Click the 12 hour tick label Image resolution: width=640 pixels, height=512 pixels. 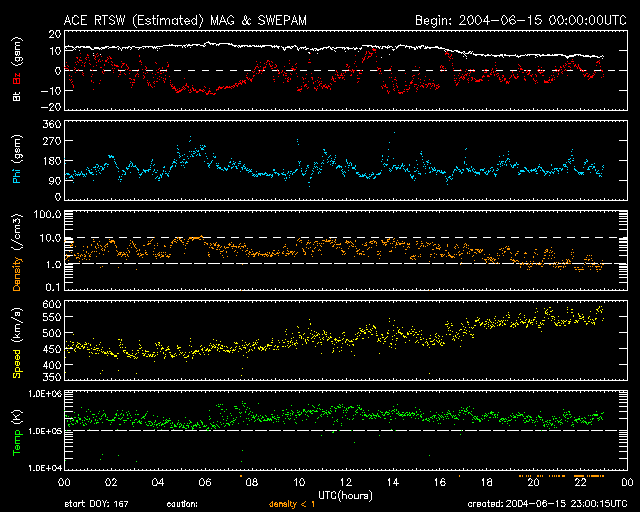[345, 482]
